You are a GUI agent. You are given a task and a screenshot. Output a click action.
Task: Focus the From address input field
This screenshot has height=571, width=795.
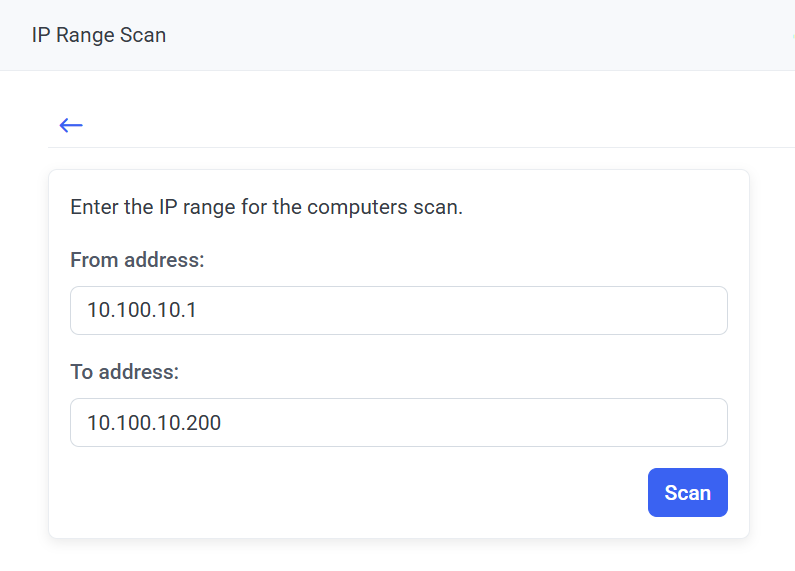[x=398, y=310]
